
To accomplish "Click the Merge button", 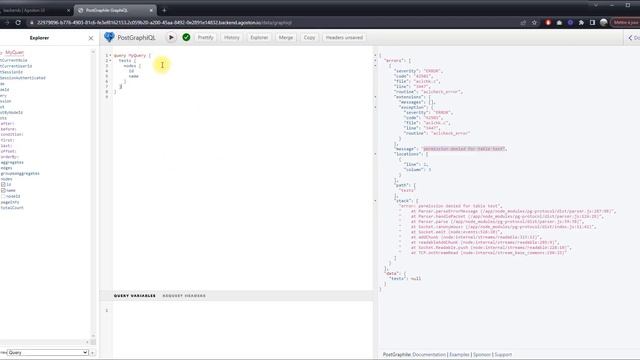I will click(x=285, y=38).
